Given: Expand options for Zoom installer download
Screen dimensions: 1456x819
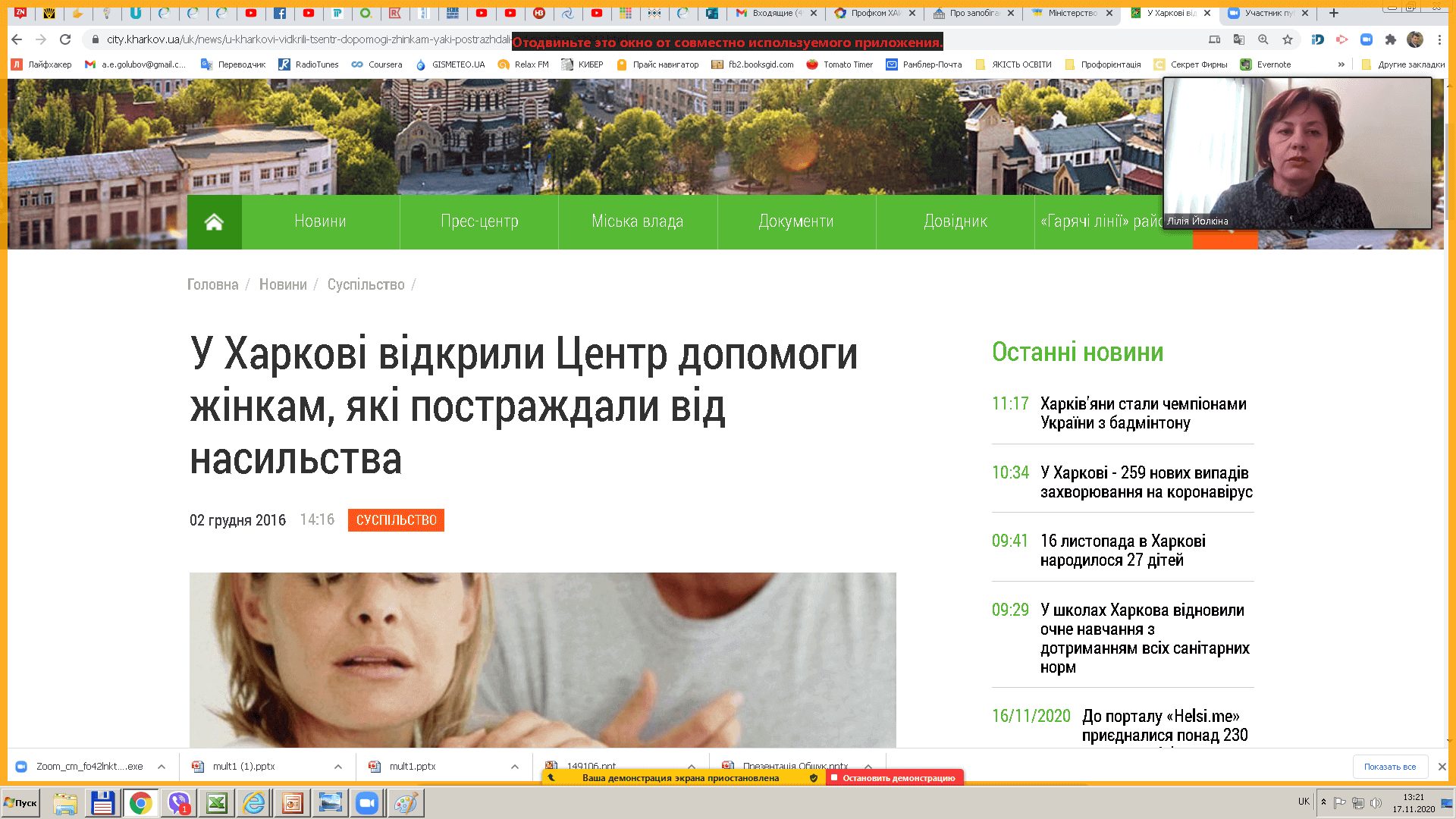Looking at the screenshot, I should 162,767.
